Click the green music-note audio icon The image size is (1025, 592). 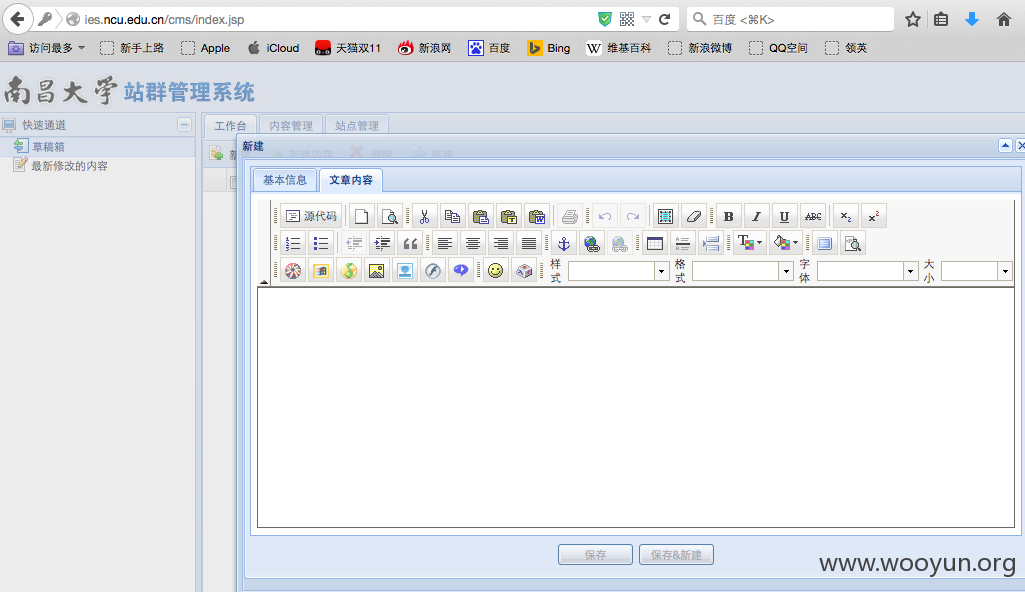point(349,271)
